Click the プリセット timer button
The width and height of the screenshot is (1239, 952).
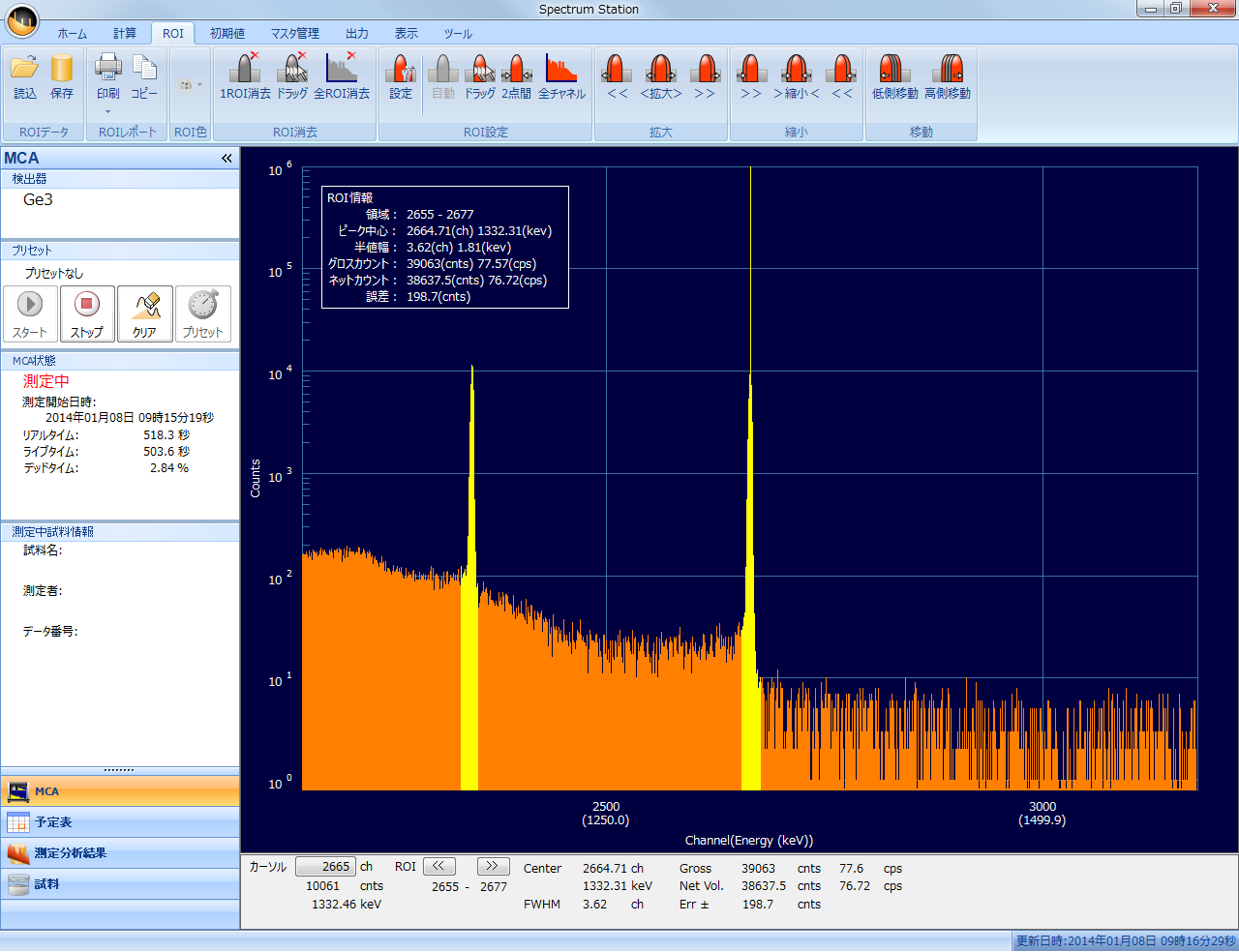(203, 313)
